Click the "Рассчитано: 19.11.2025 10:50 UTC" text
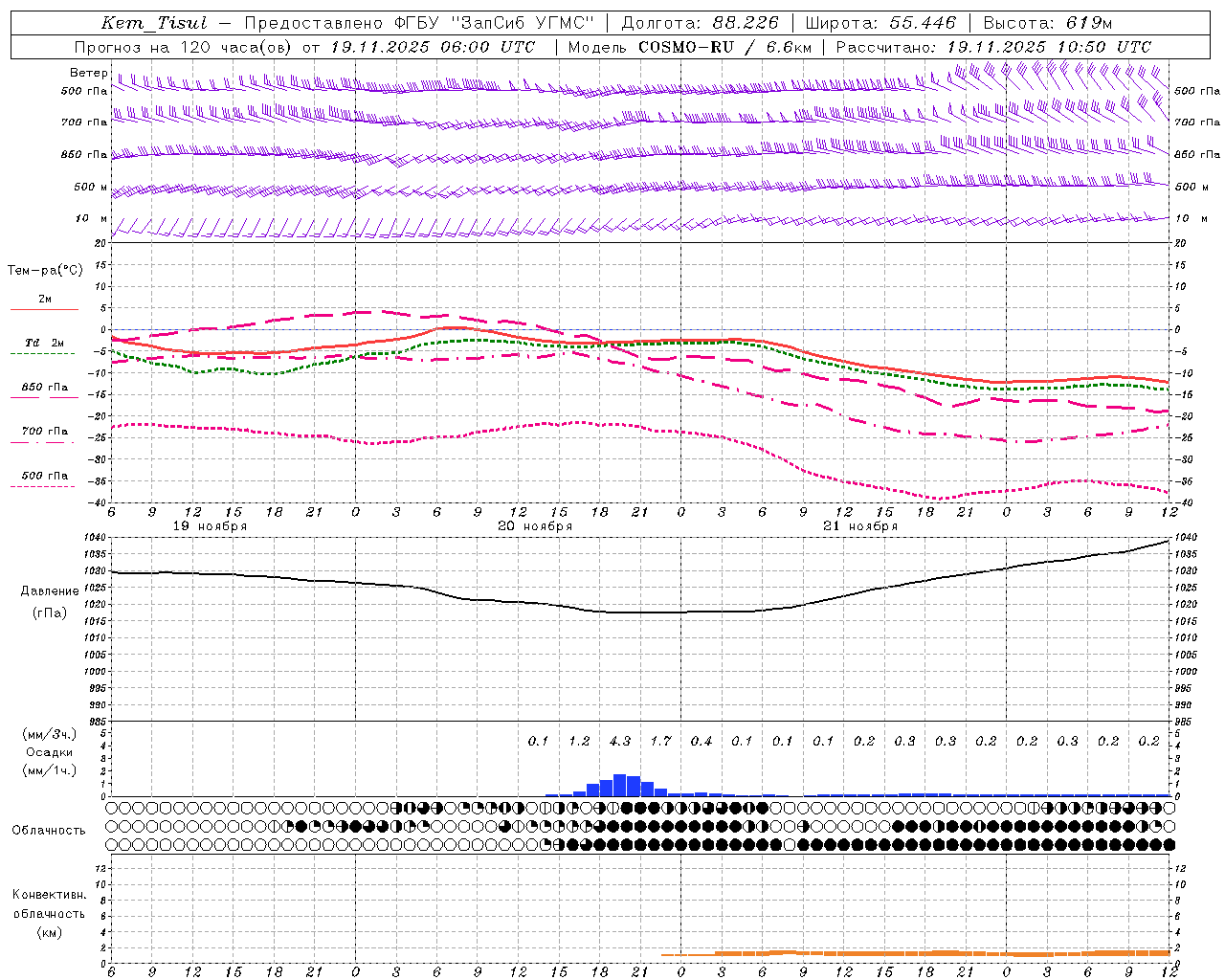This screenshot has height=980, width=1225. tap(993, 47)
